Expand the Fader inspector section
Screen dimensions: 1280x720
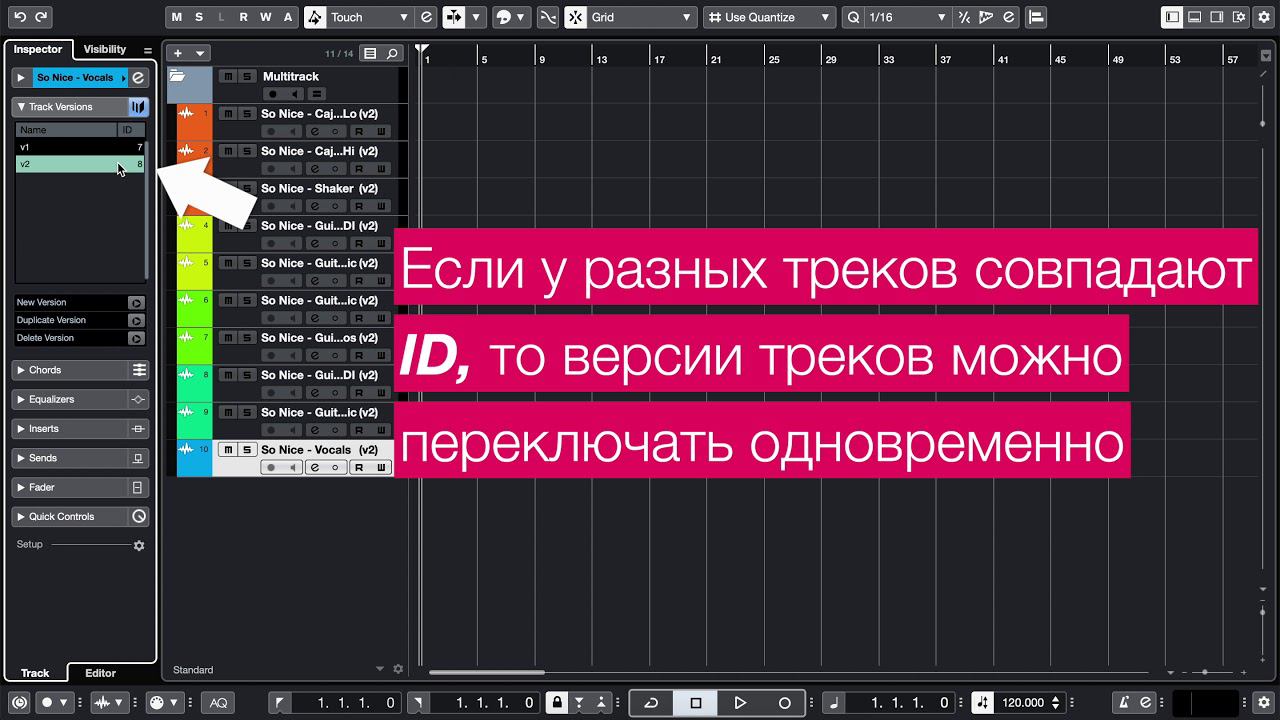click(x=21, y=487)
